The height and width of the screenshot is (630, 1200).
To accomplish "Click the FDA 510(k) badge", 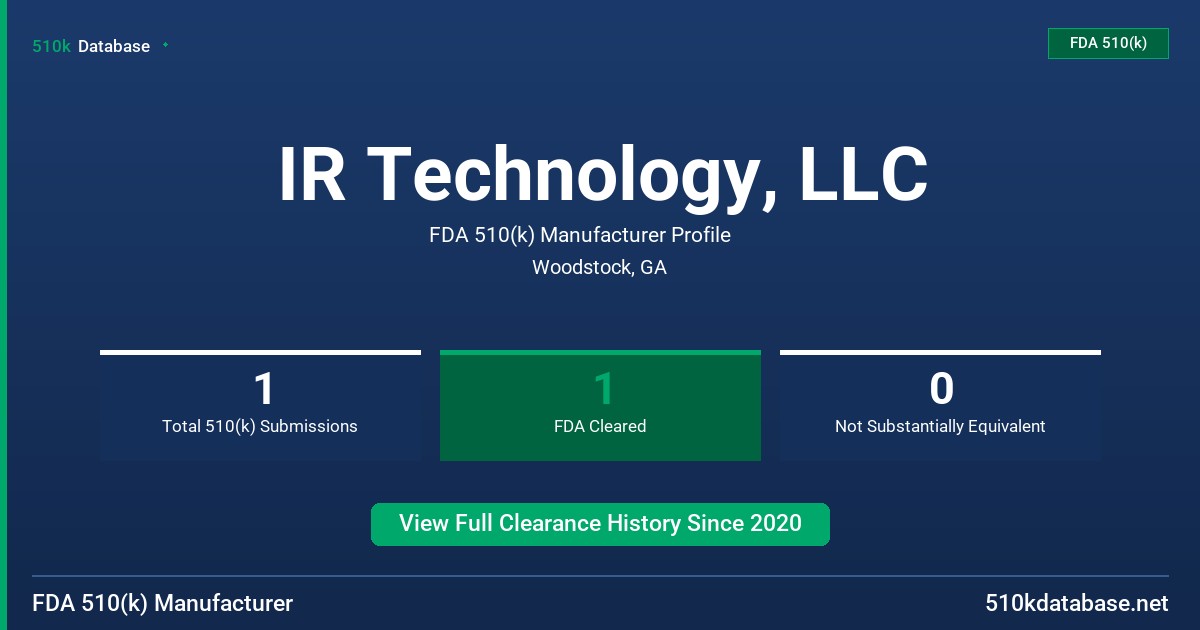I will 1108,43.
